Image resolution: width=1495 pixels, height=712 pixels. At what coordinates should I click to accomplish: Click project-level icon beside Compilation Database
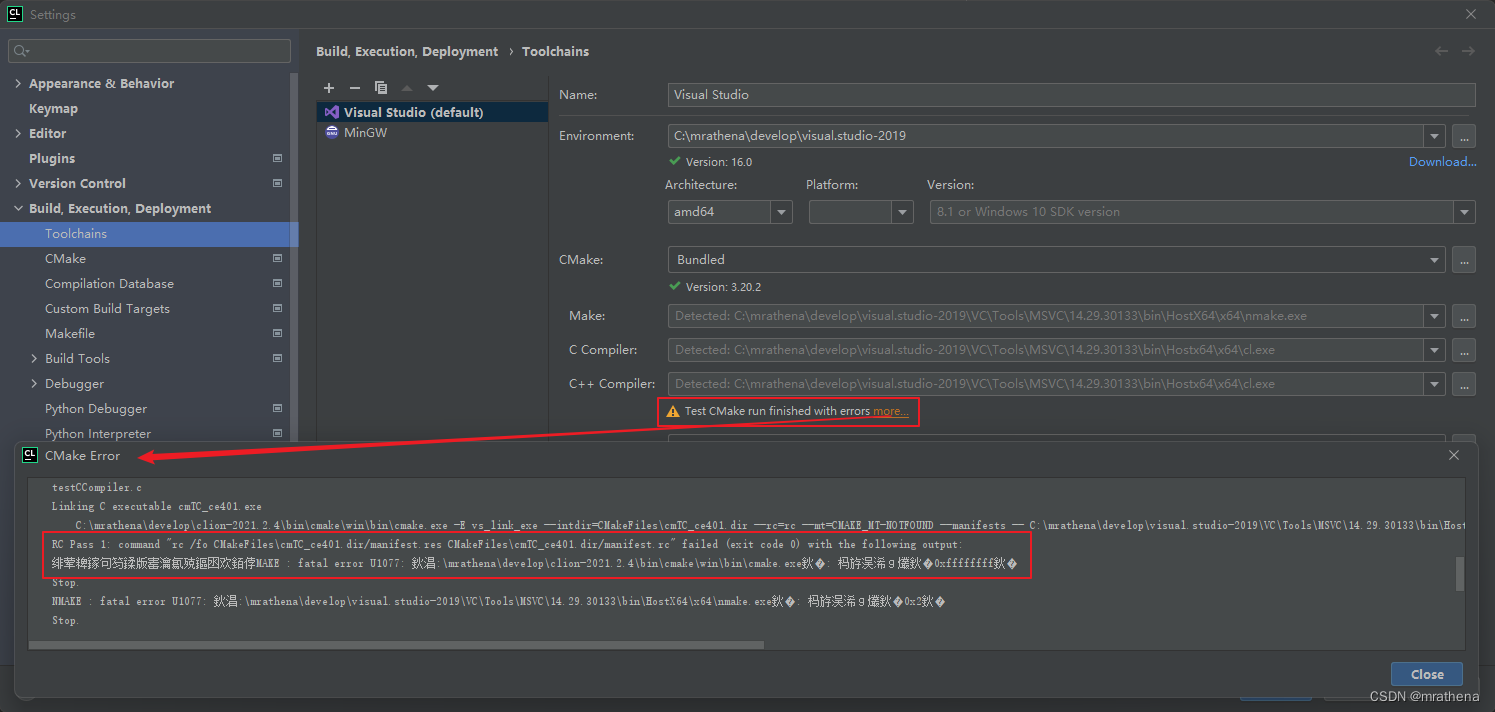[277, 283]
